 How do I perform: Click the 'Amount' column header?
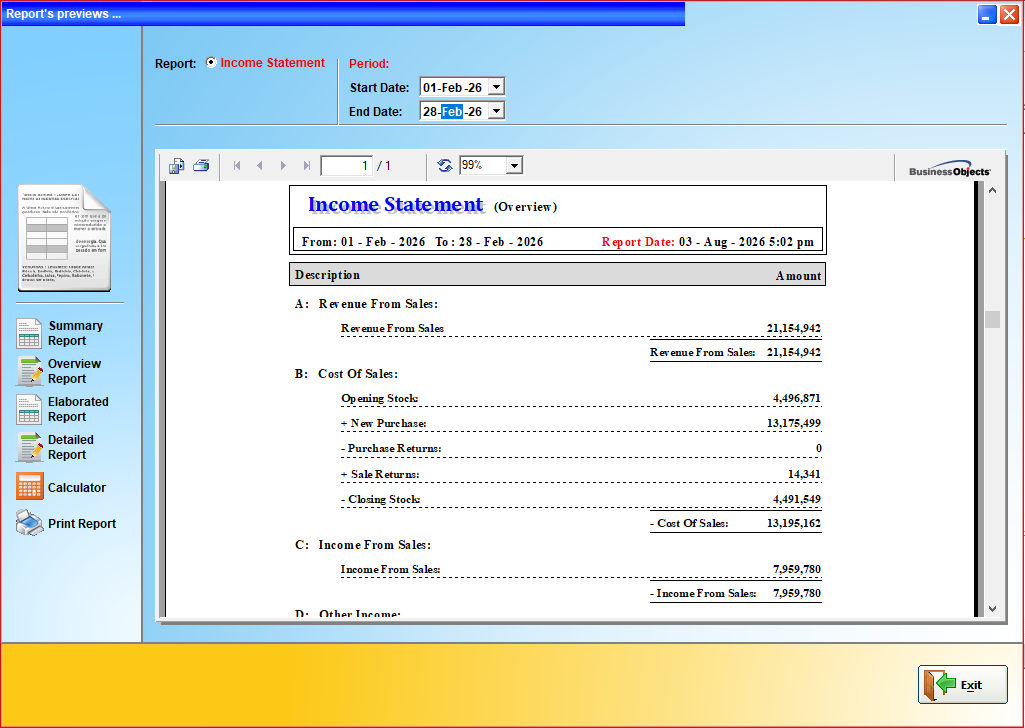tap(798, 276)
